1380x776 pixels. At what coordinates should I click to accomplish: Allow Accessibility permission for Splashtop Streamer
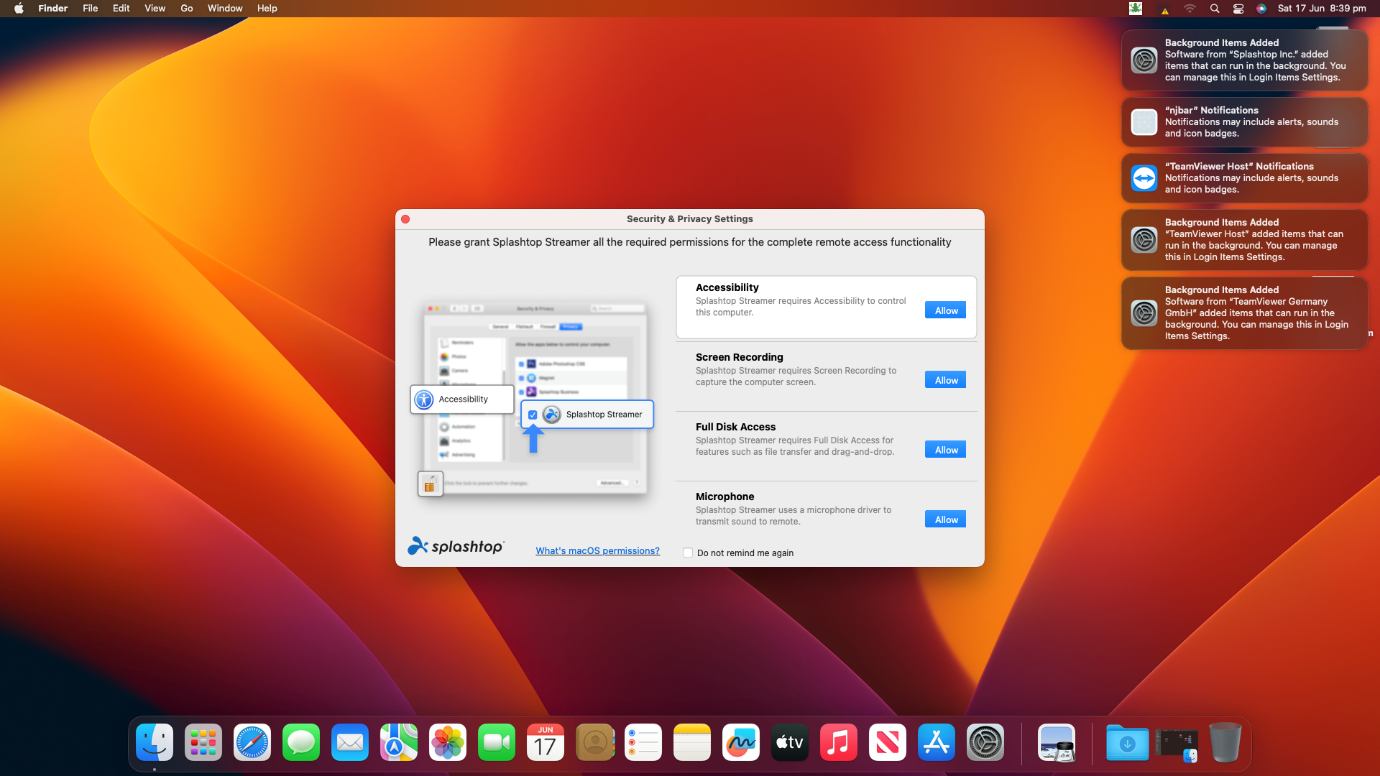(946, 310)
